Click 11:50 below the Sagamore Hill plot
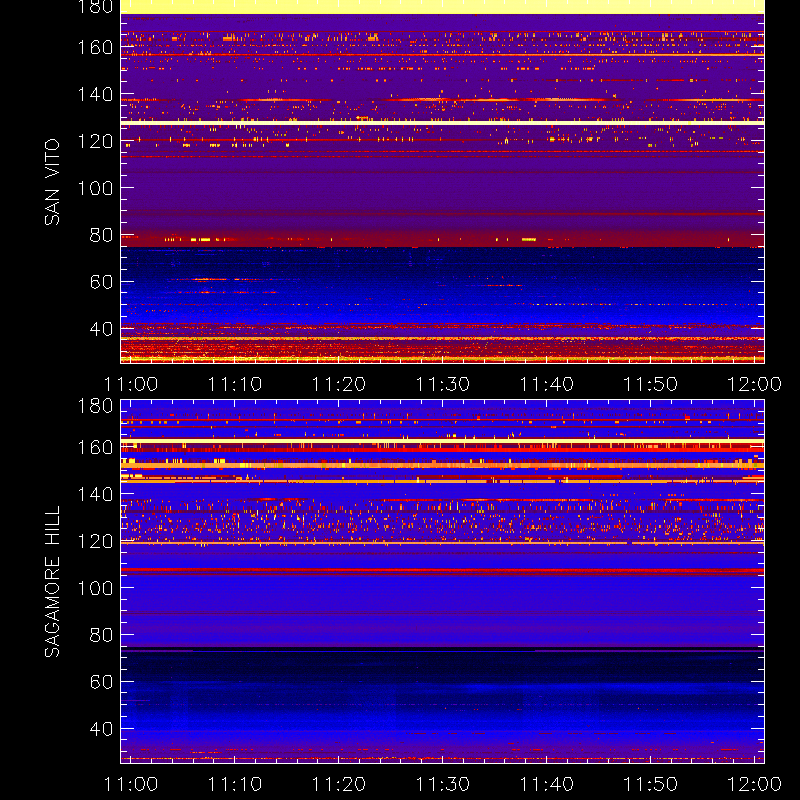Image resolution: width=800 pixels, height=800 pixels. (x=651, y=784)
